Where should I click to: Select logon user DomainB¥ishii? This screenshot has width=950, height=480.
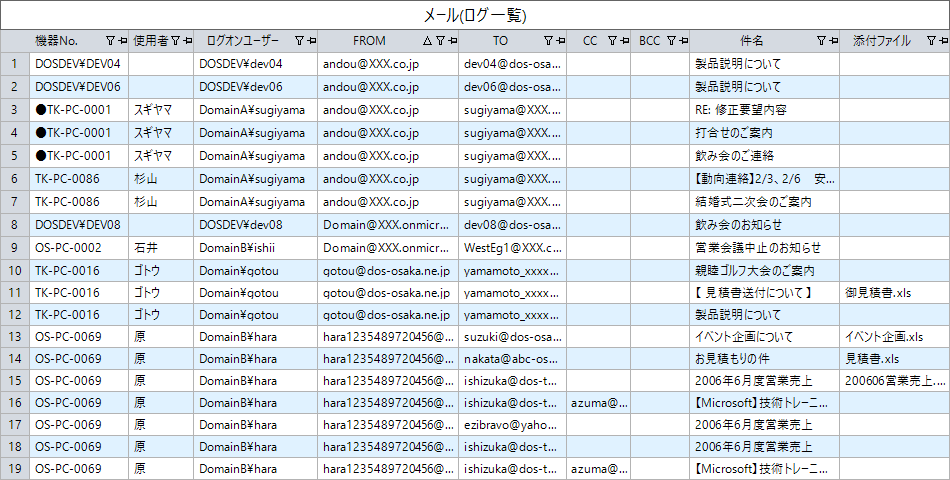pos(256,248)
